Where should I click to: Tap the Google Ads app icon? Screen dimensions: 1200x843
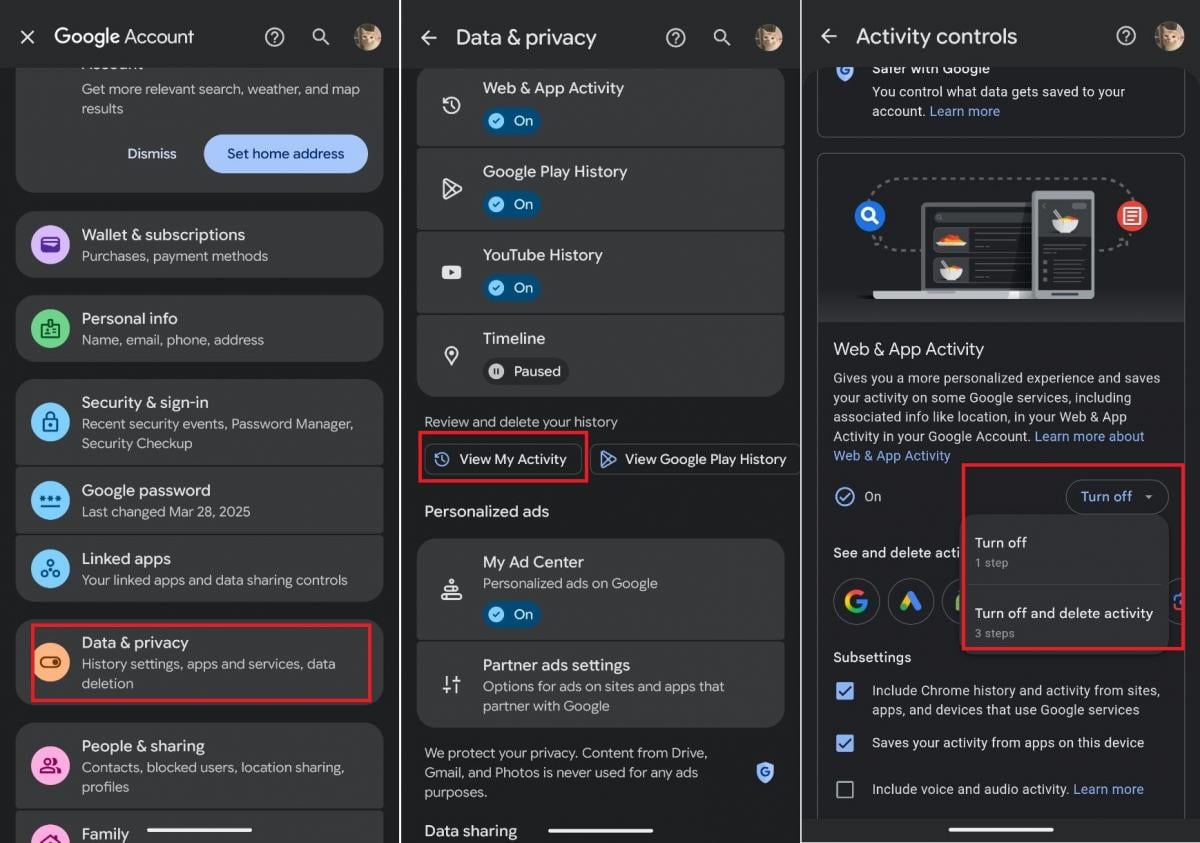[910, 601]
